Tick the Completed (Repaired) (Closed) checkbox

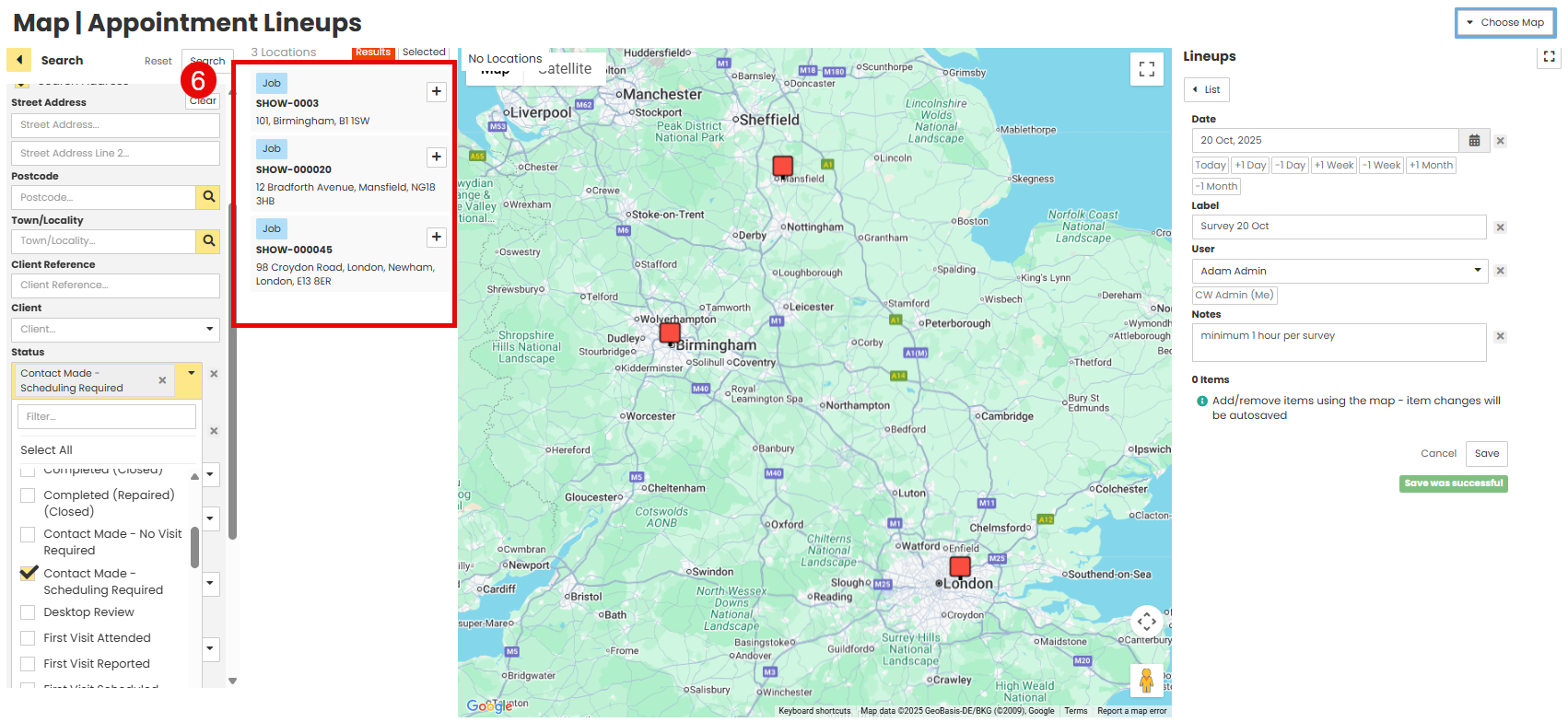pos(28,495)
